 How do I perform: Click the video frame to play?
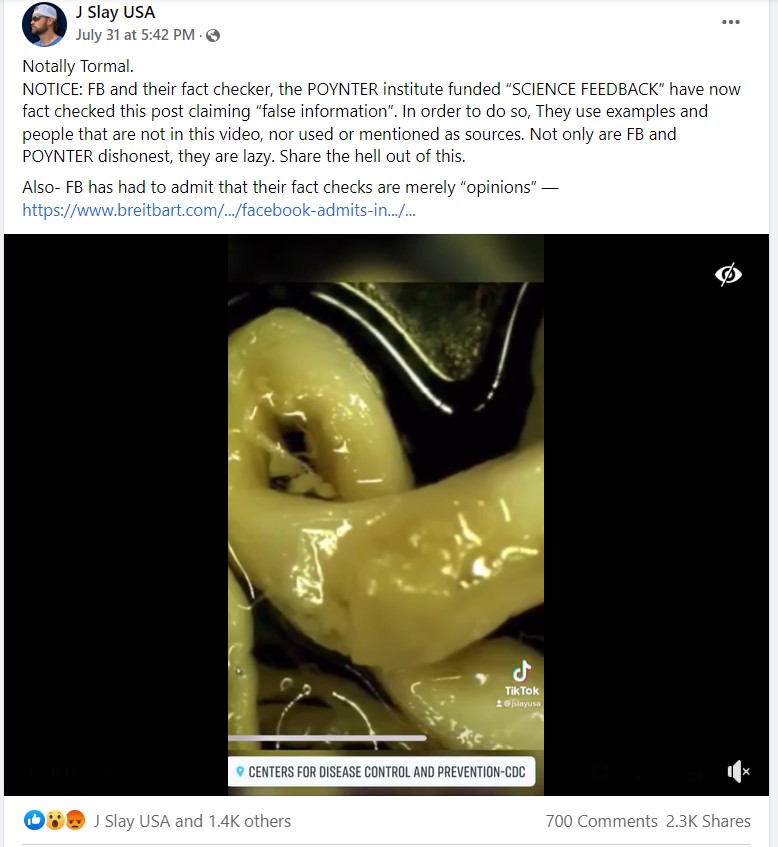coord(386,514)
